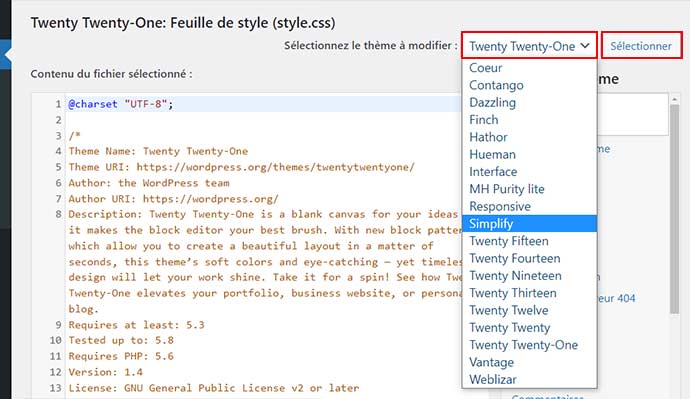Click the scrollbar up arrow
This screenshot has height=399, width=690.
pyautogui.click(x=675, y=100)
